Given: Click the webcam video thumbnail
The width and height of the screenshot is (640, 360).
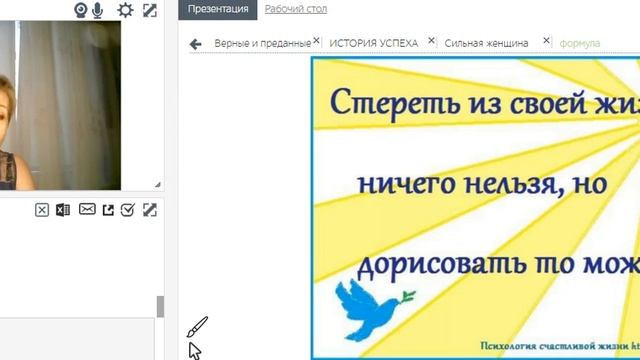Looking at the screenshot, I should click(60, 105).
